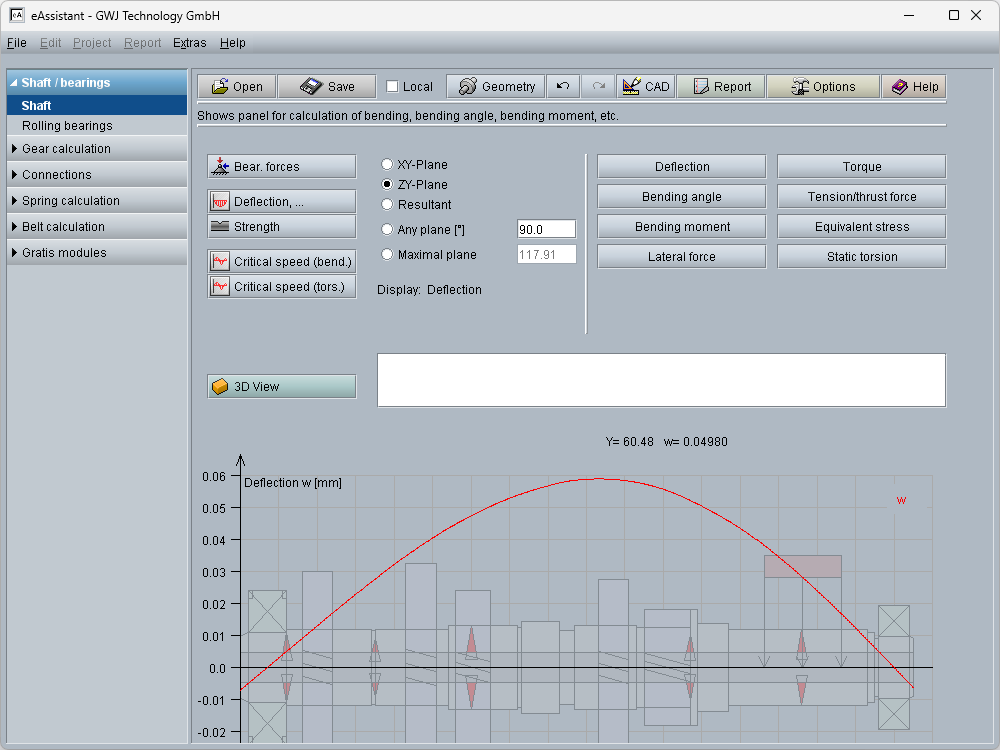The height and width of the screenshot is (750, 1000).
Task: Open CAD export icon button
Action: click(x=631, y=87)
